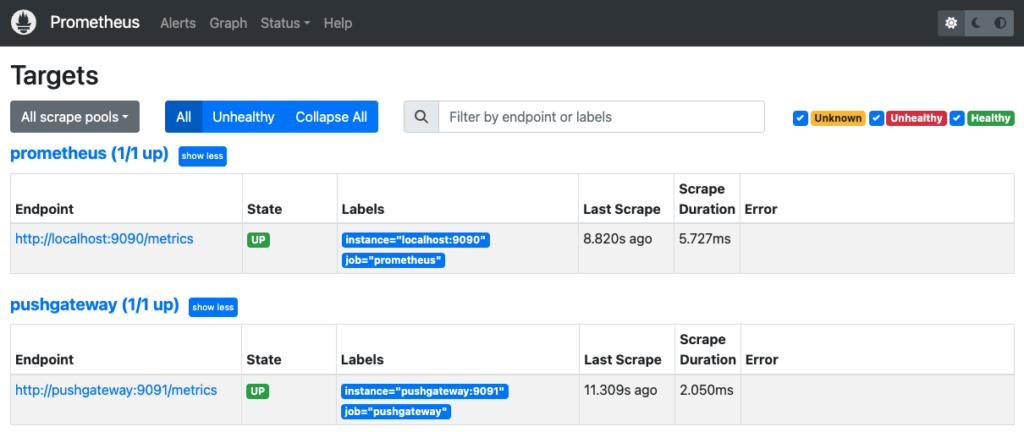Viewport: 1024px width, 432px height.
Task: Click the 2.050ms scrape duration value
Action: coord(707,390)
